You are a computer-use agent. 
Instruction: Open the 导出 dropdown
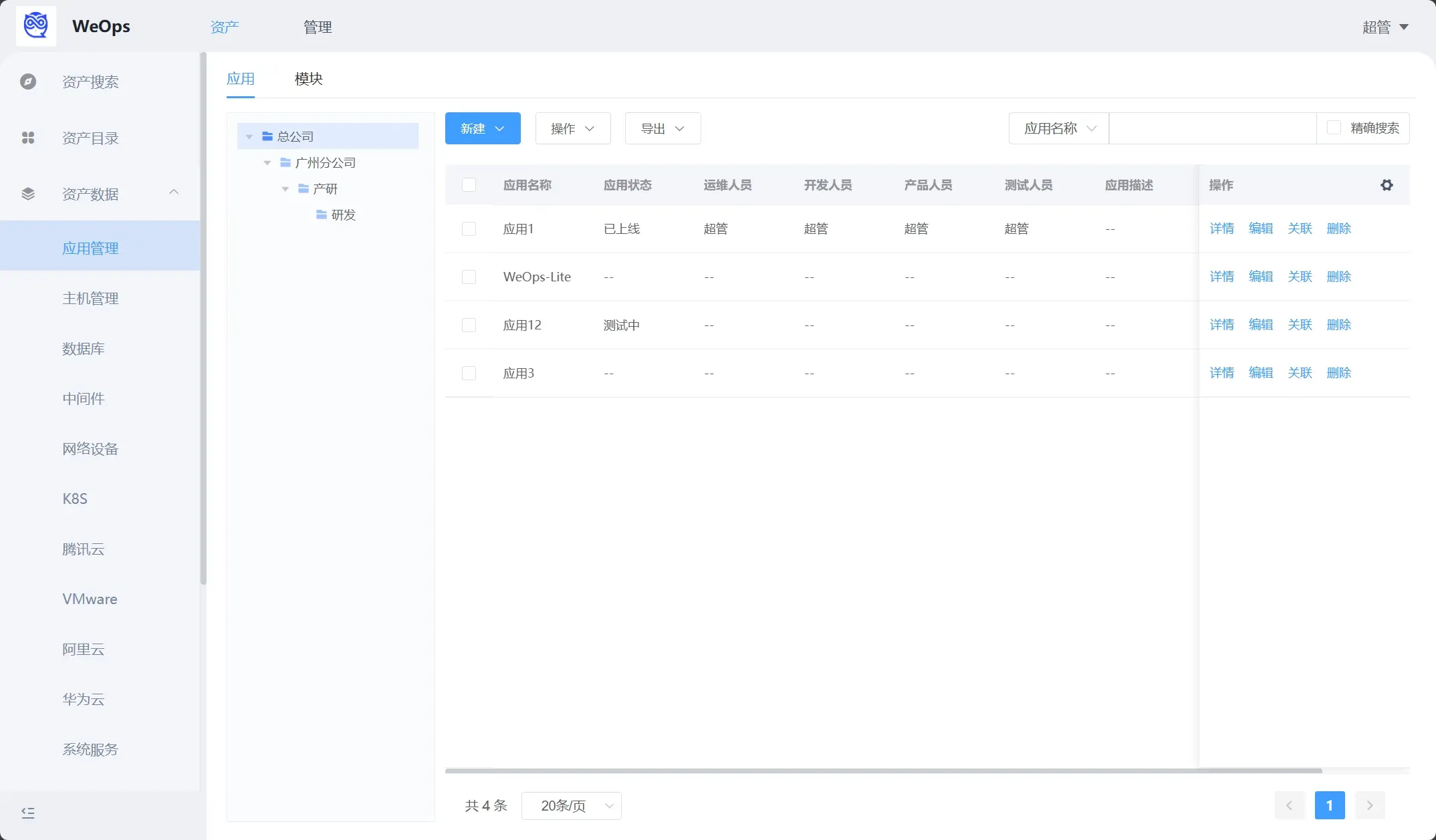coord(663,128)
